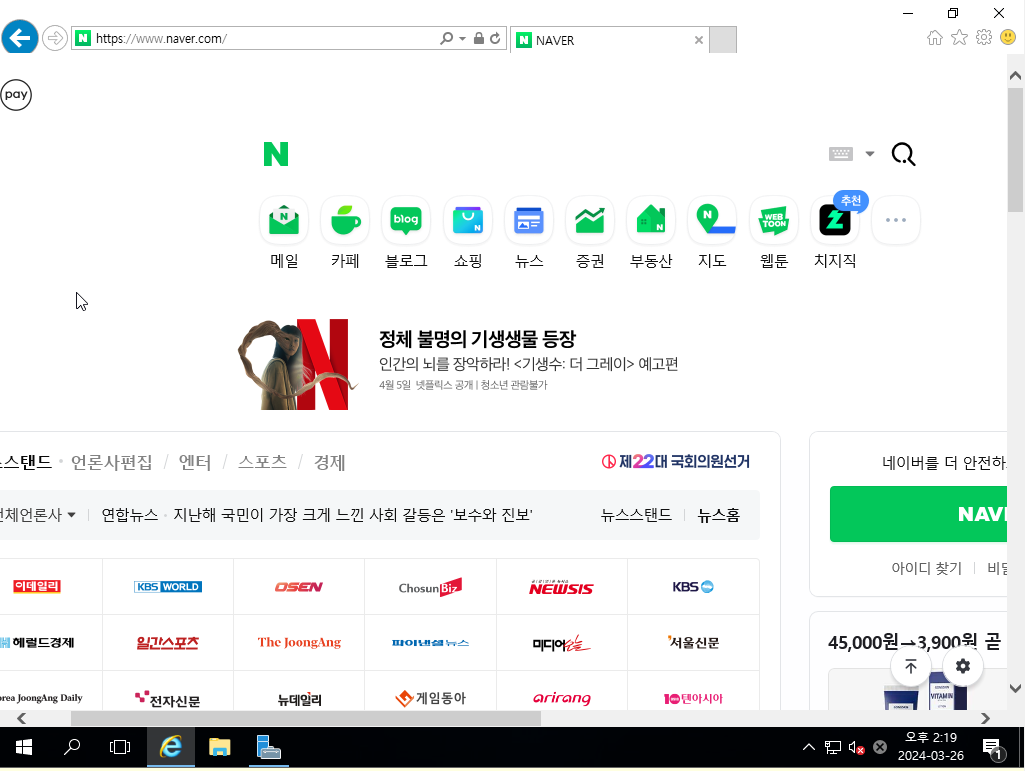
Task: Open browser Tools gear icon
Action: tap(984, 37)
